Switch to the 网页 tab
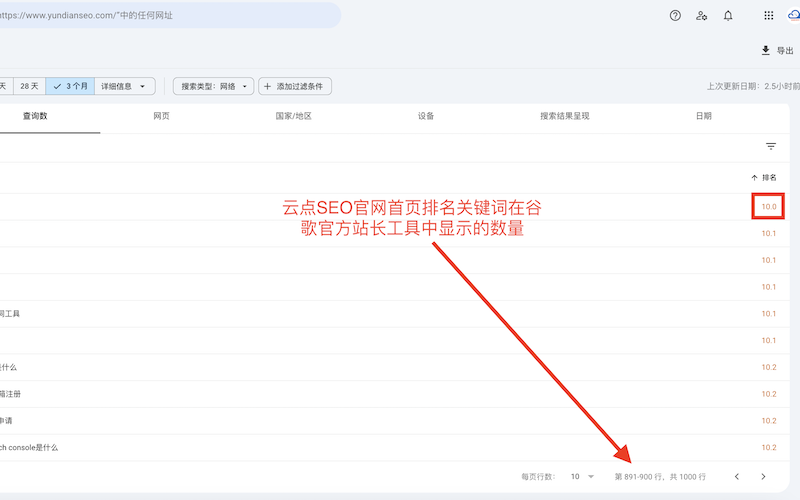Viewport: 800px width, 500px height. (161, 116)
